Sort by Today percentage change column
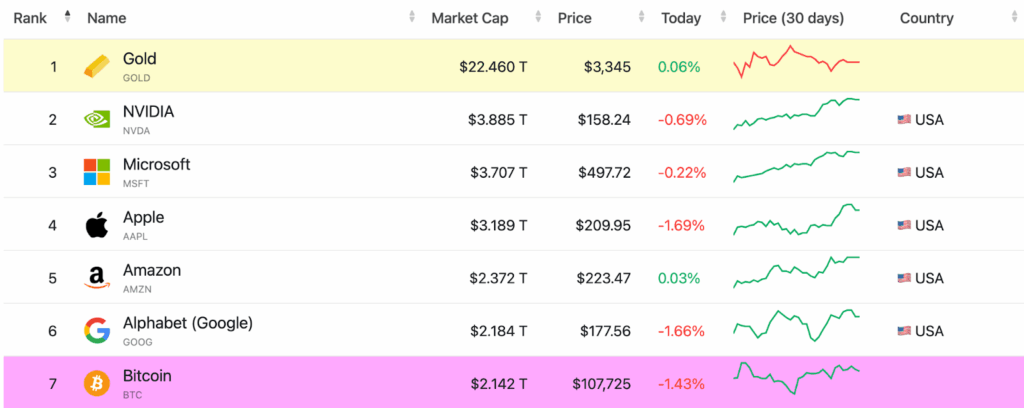This screenshot has height=408, width=1024. 681,18
